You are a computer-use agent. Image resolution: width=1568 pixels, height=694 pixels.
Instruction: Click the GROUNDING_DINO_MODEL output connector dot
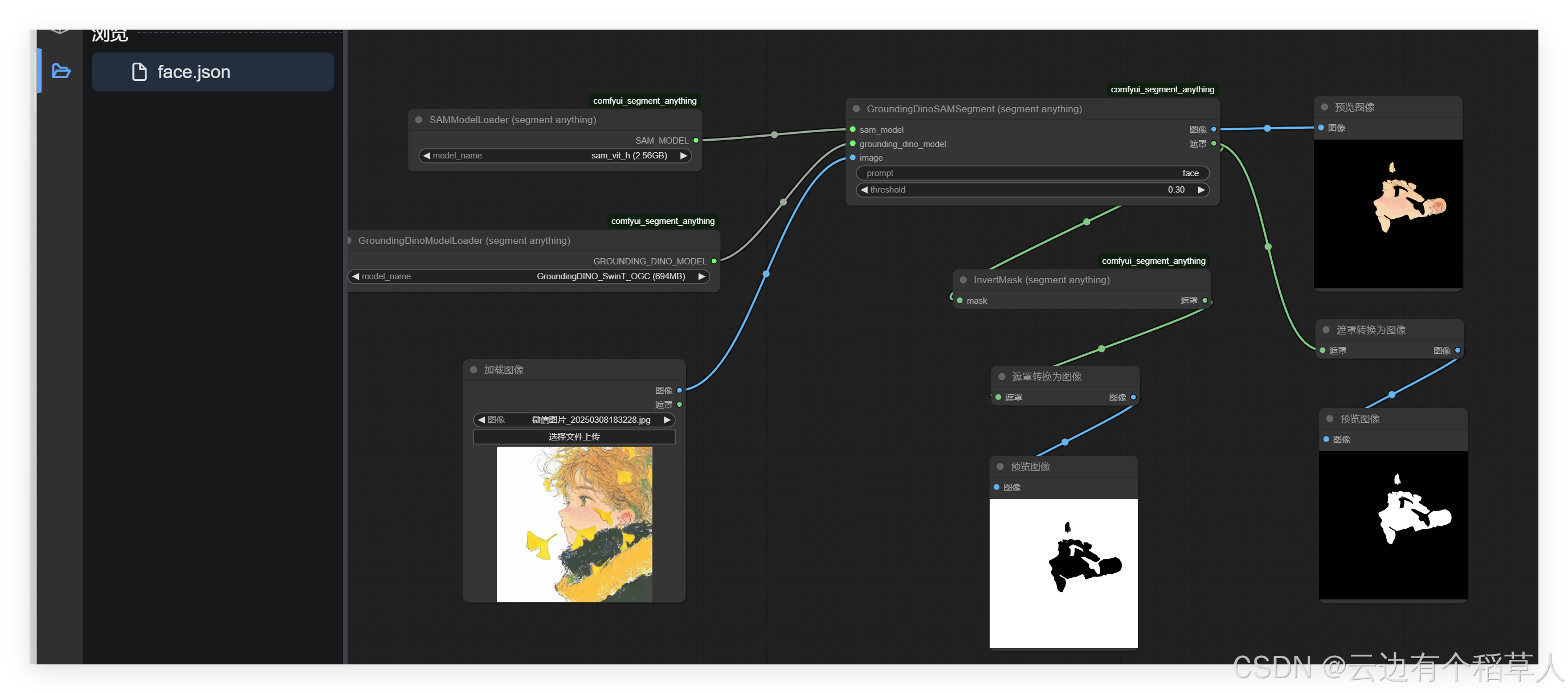point(714,261)
